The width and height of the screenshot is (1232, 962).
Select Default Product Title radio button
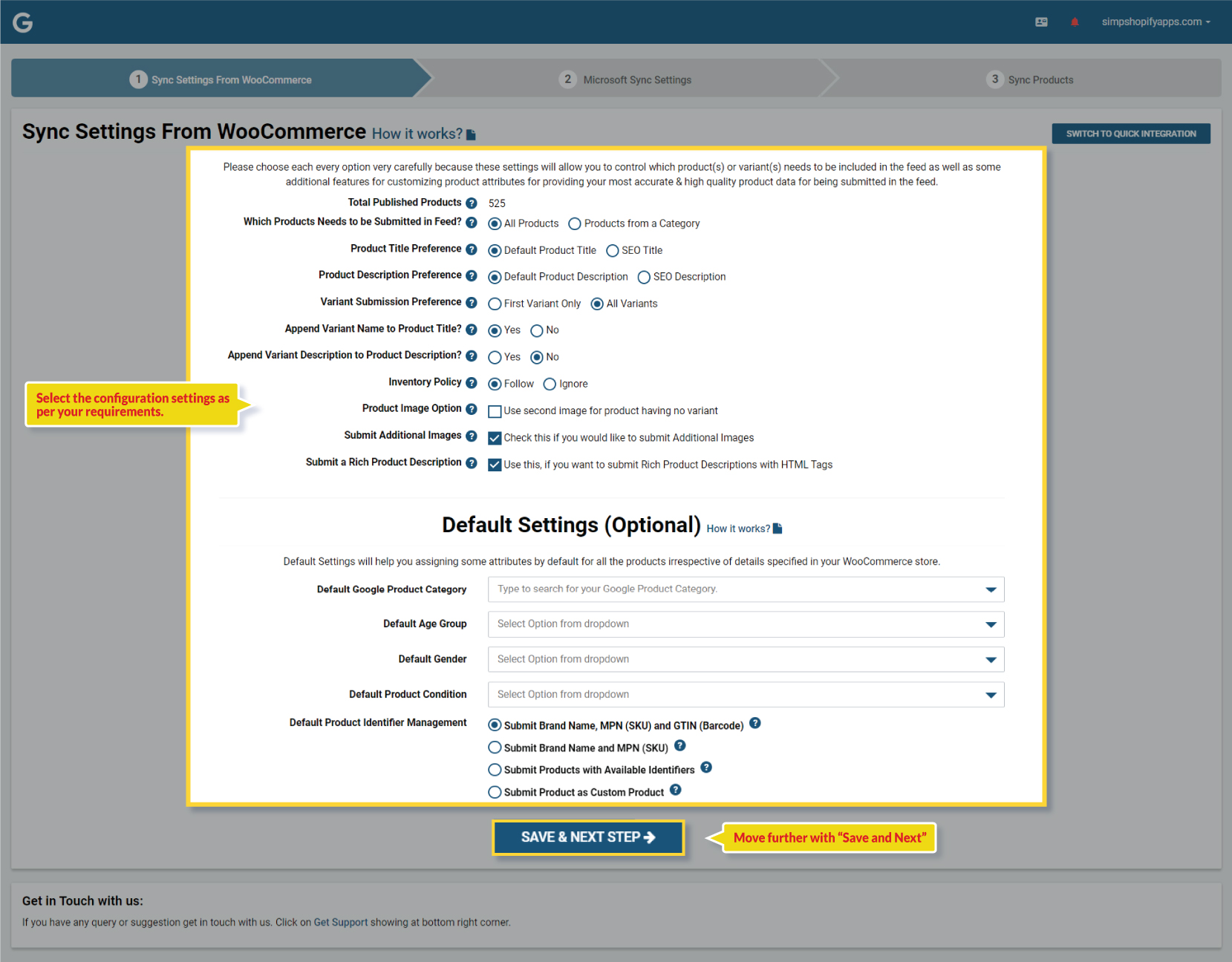(495, 251)
